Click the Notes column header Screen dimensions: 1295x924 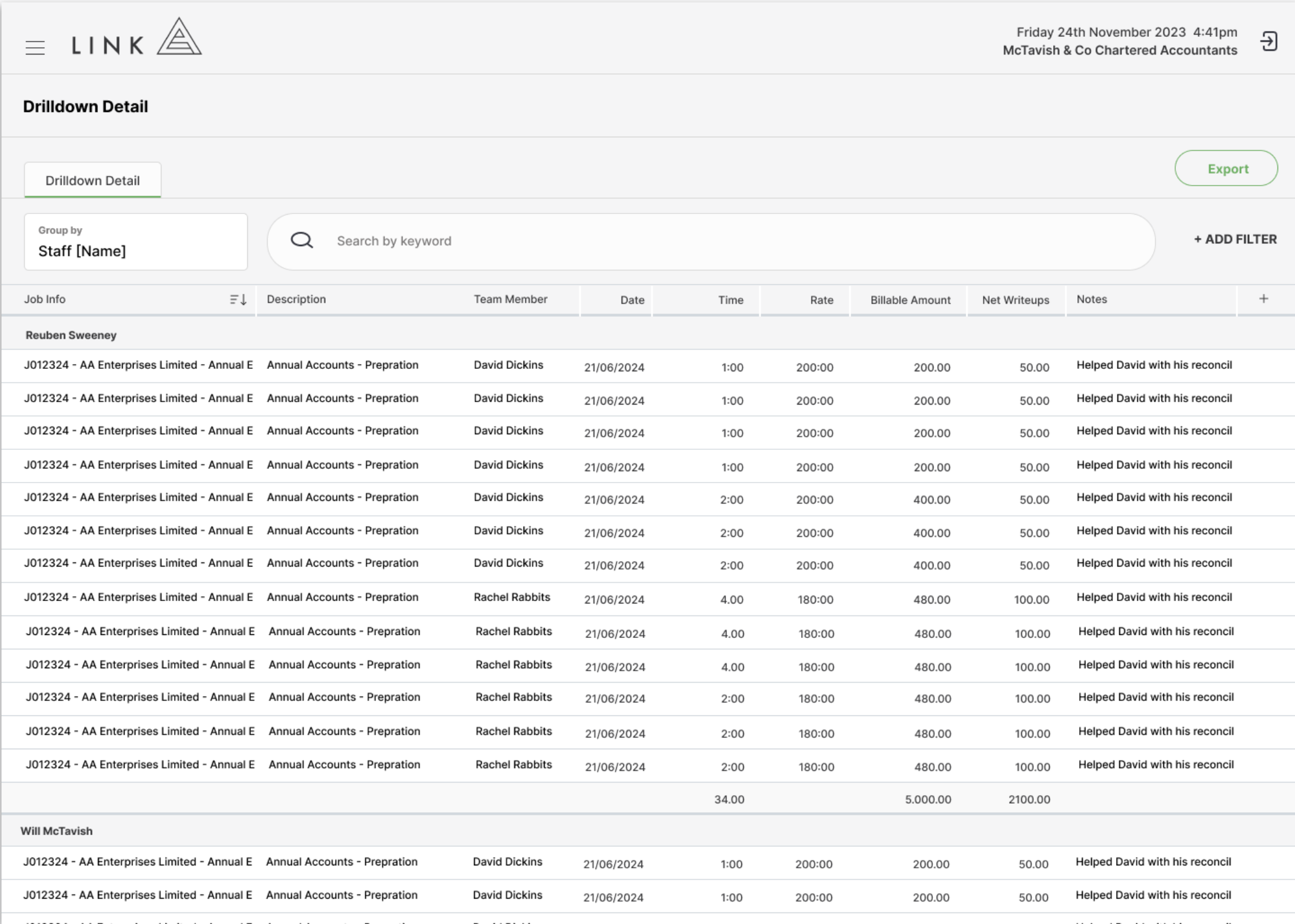[x=1091, y=299]
